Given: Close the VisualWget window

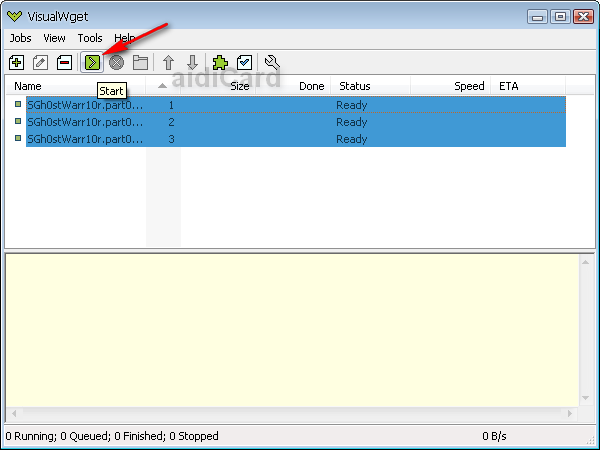Looking at the screenshot, I should (x=583, y=17).
